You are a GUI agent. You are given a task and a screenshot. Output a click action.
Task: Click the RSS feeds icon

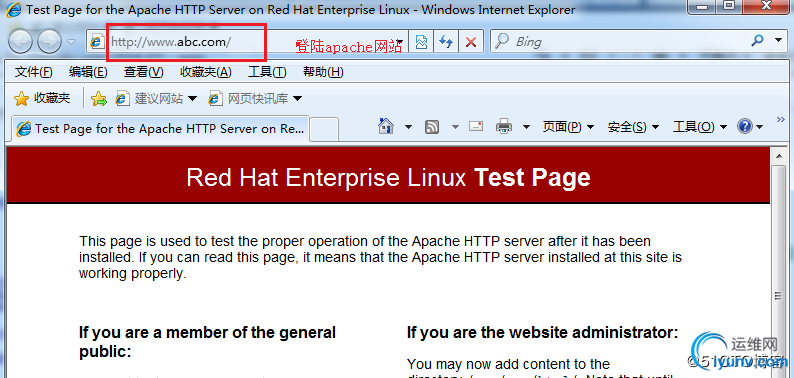(432, 127)
